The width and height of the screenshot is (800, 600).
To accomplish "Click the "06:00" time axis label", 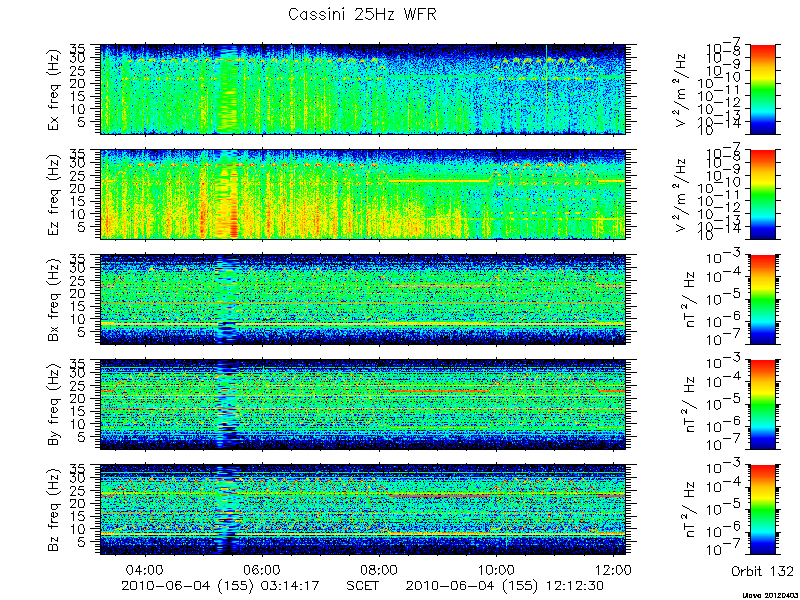I will coord(262,568).
